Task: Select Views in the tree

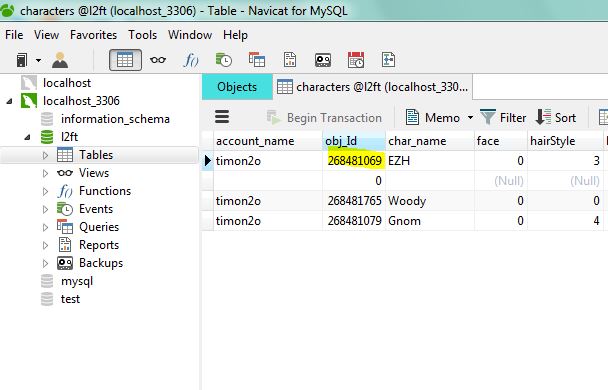Action: pos(94,173)
